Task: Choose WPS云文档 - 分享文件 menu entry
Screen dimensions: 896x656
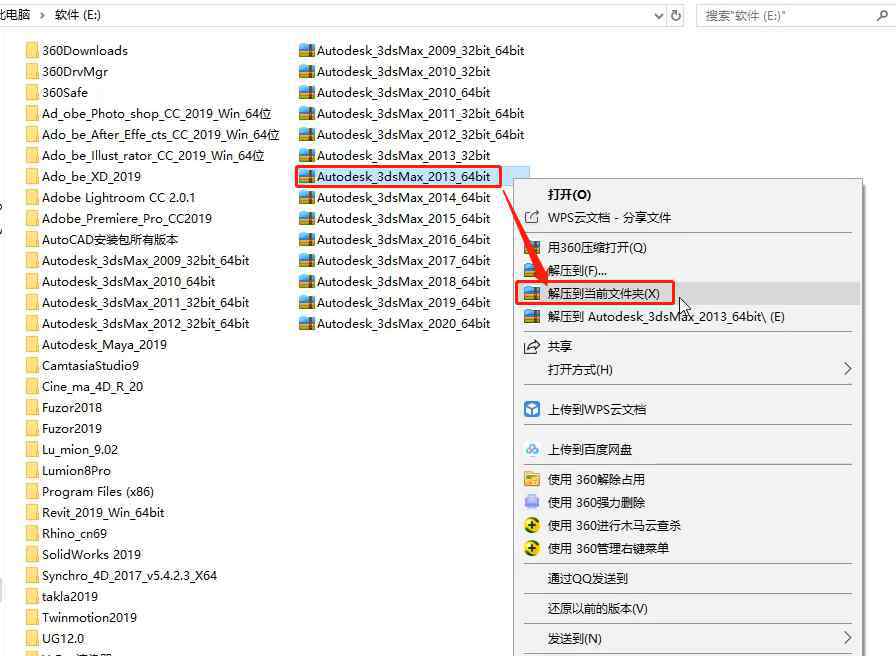Action: (x=688, y=218)
